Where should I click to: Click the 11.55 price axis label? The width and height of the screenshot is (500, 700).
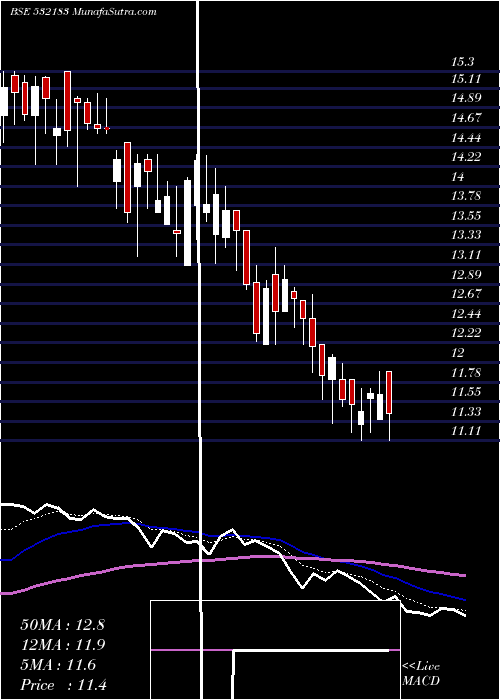[x=467, y=392]
